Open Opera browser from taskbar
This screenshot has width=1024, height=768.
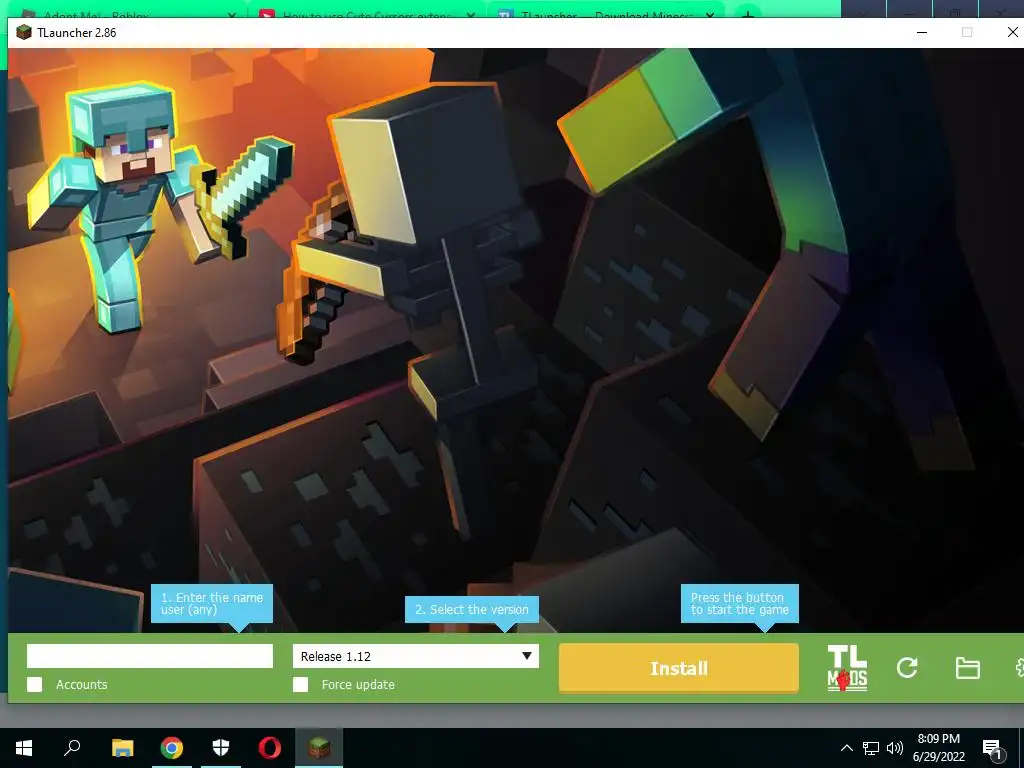tap(270, 748)
